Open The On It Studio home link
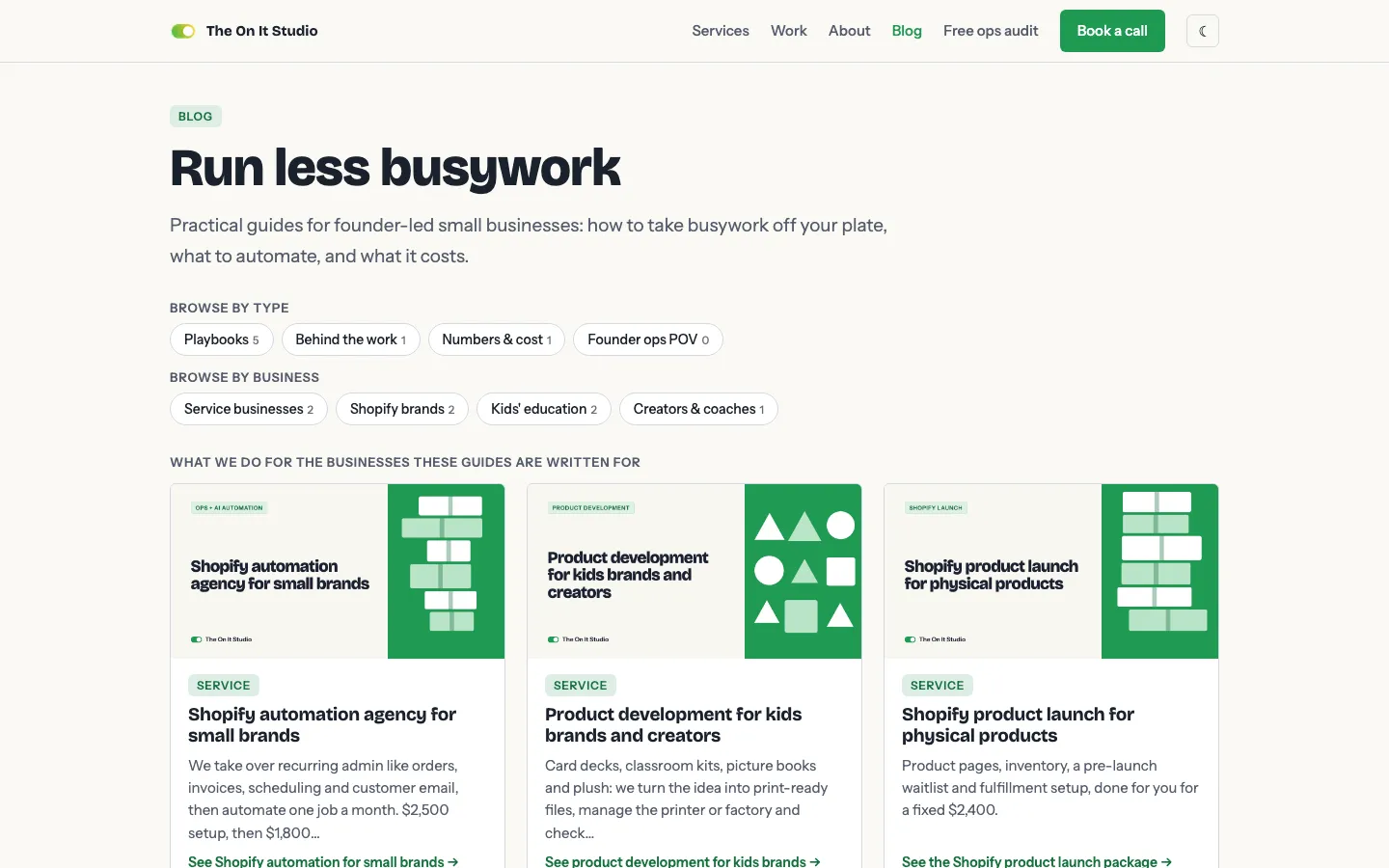The width and height of the screenshot is (1389, 868). point(244,31)
